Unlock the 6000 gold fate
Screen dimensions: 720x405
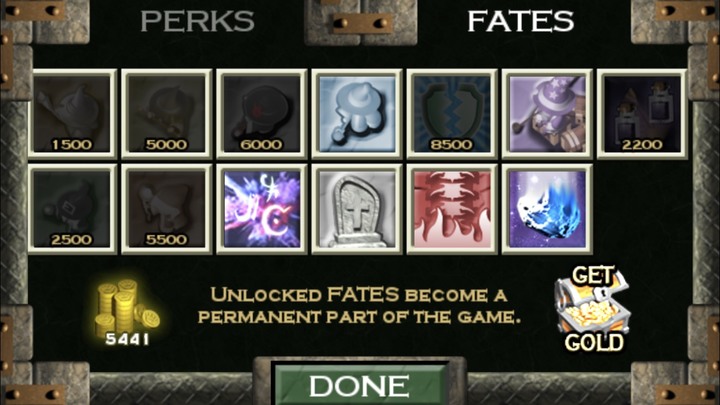(x=262, y=113)
